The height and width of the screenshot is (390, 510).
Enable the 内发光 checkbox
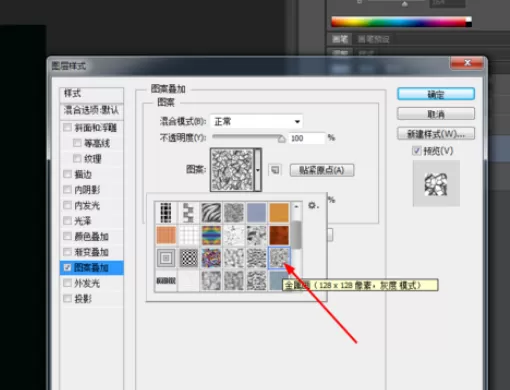[67, 205]
